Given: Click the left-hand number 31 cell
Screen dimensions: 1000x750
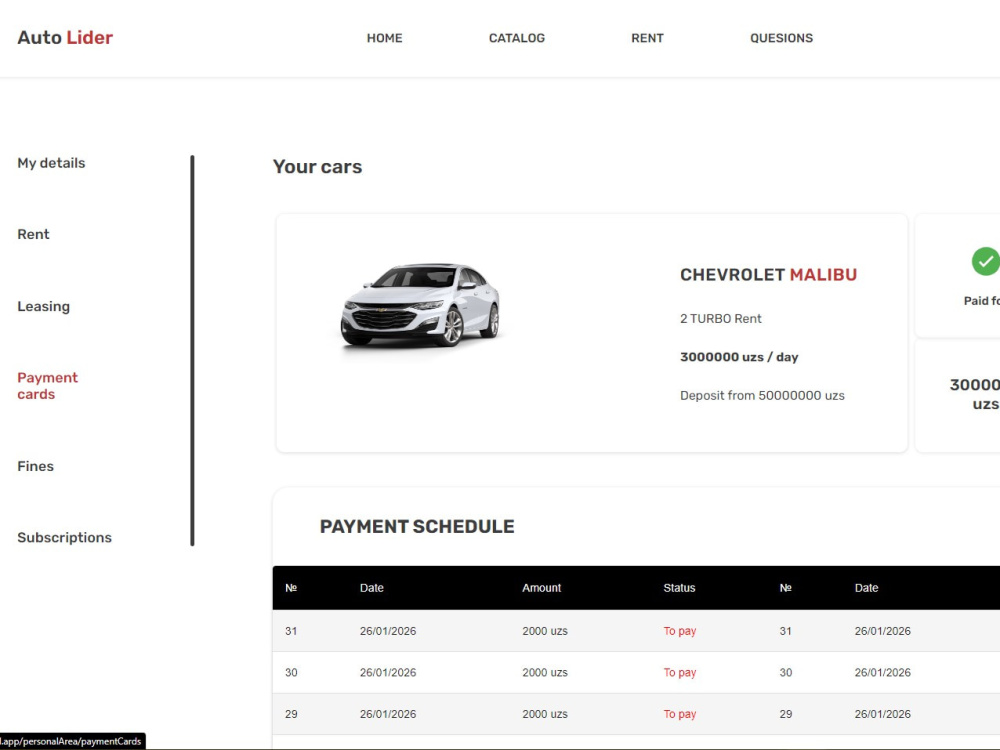Looking at the screenshot, I should point(291,631).
